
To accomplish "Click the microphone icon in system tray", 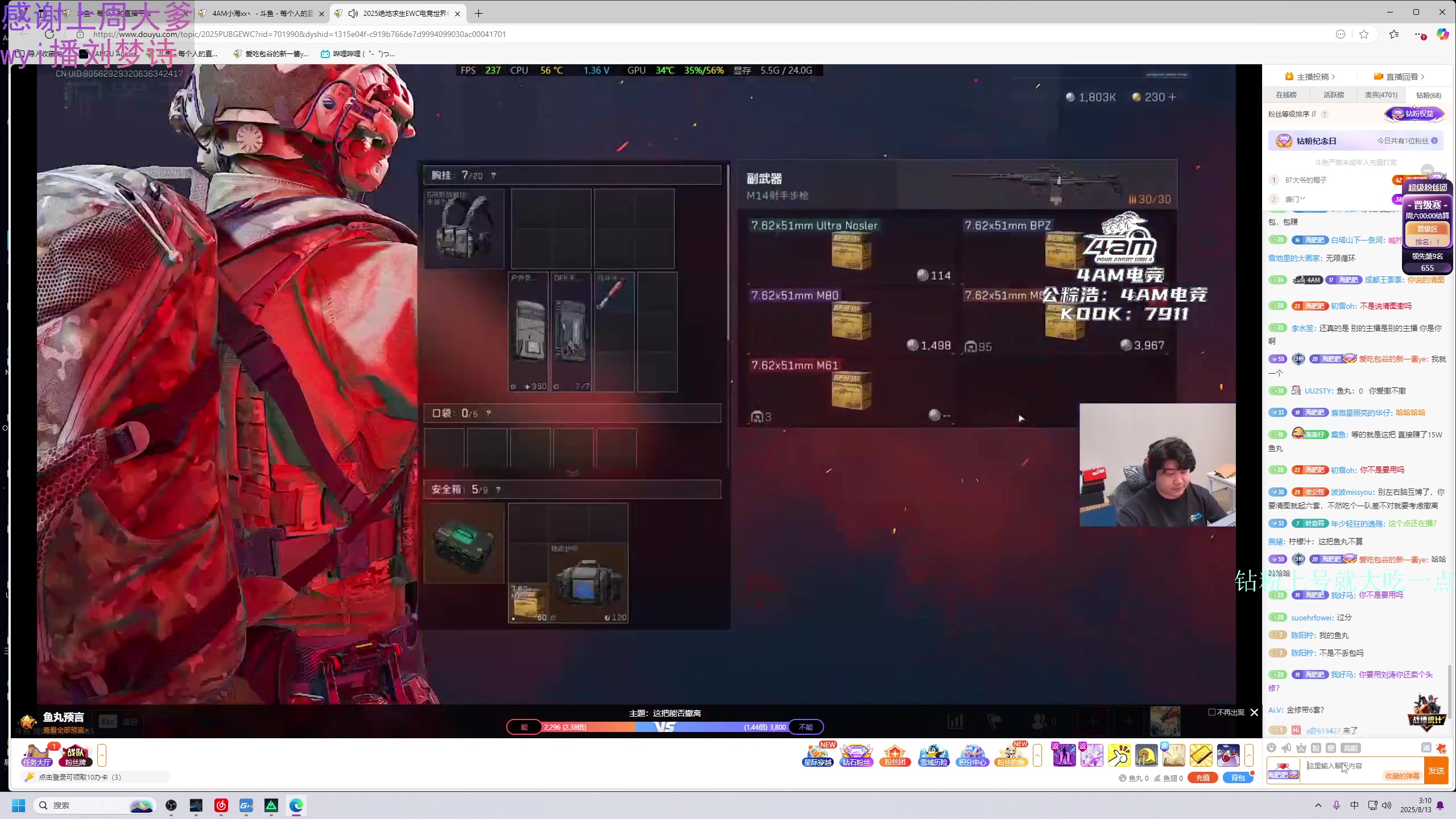I will point(1337,805).
